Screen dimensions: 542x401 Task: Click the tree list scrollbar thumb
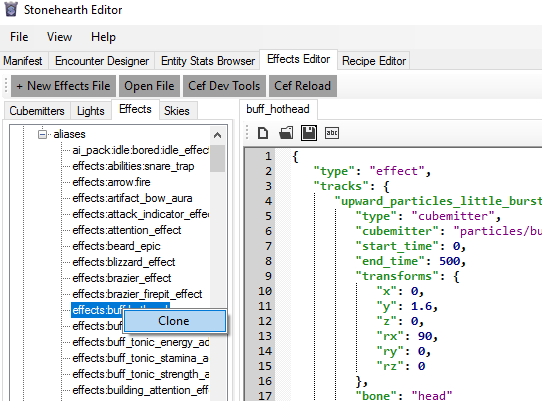click(217, 158)
